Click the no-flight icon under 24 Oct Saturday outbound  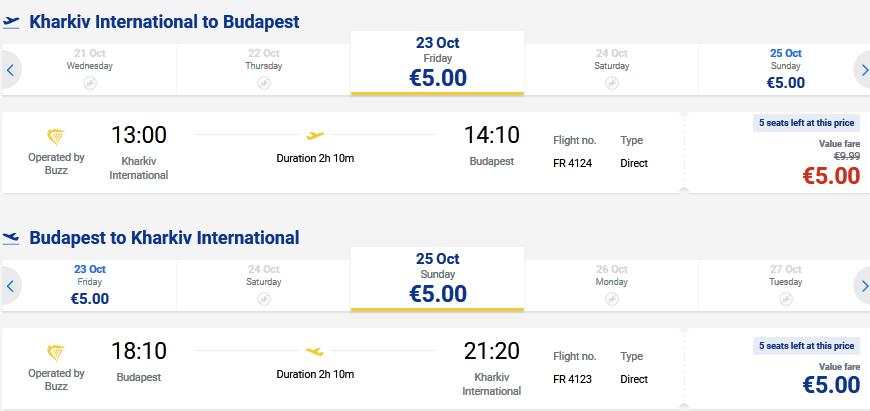[x=611, y=83]
